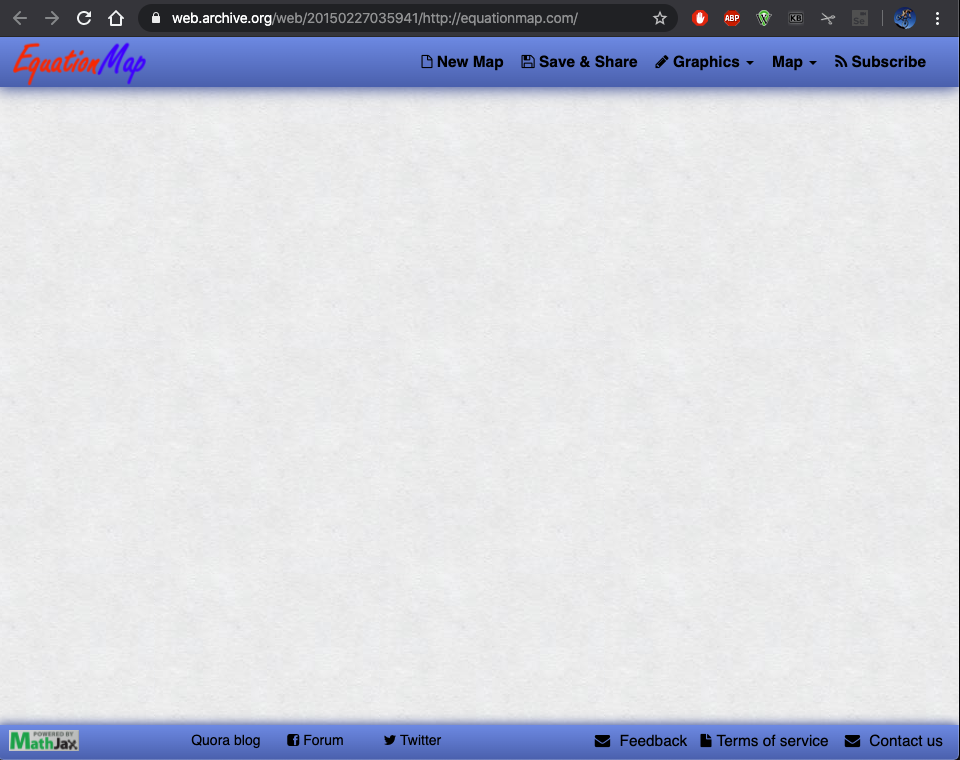Expand the Map dropdown menu

(794, 62)
